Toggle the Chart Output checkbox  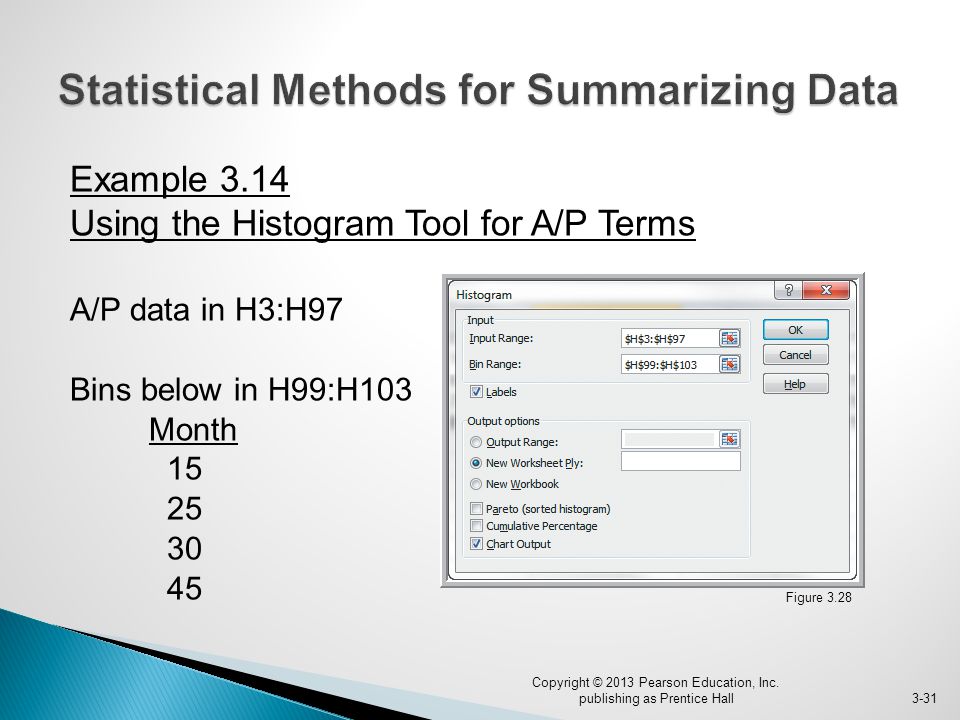pos(476,544)
